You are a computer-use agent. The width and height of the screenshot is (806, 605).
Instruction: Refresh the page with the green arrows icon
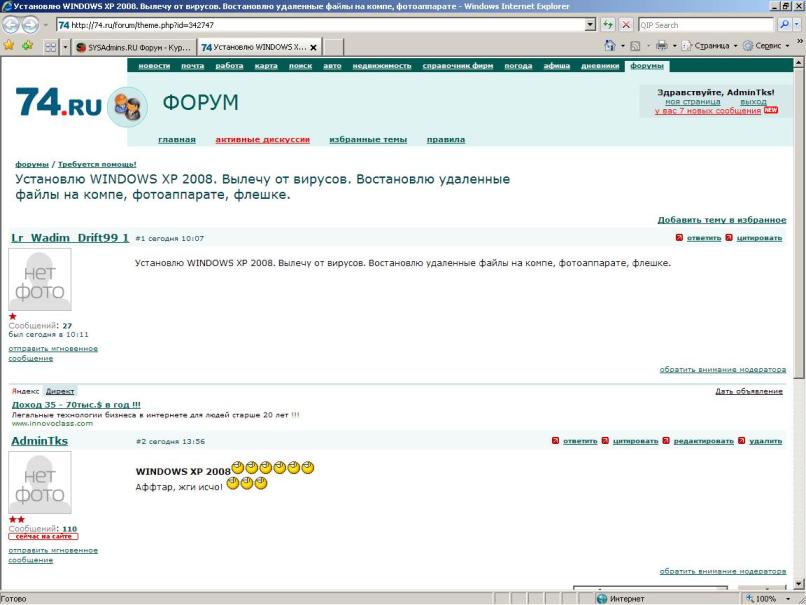(608, 24)
